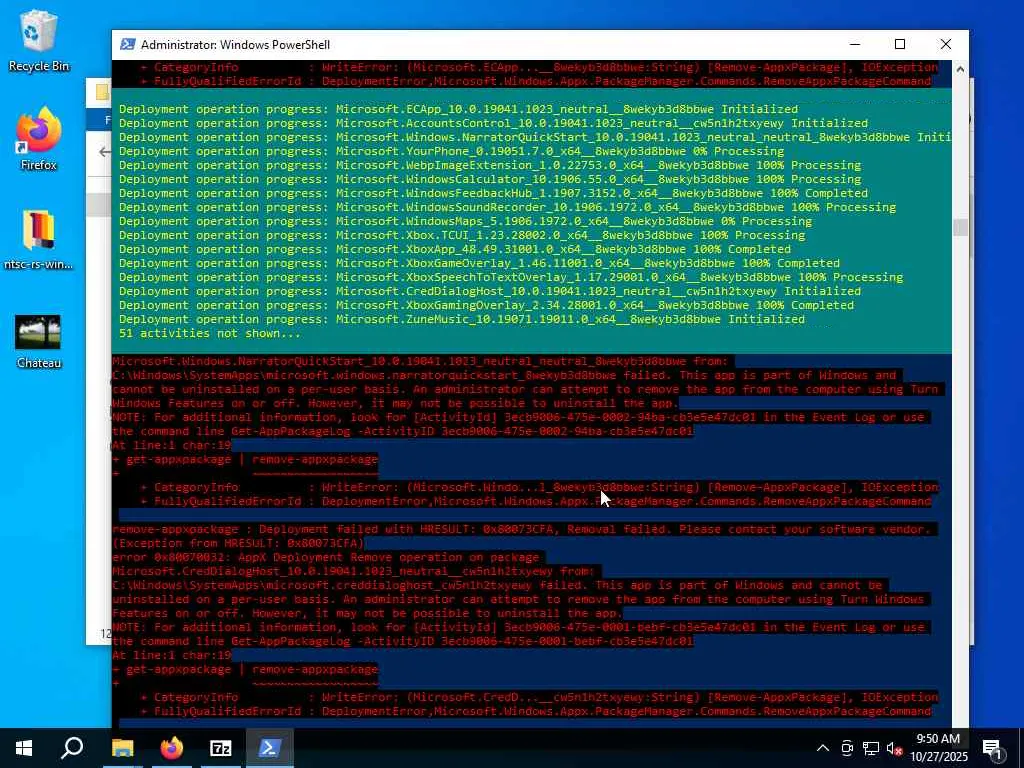Viewport: 1024px width, 768px height.
Task: Show hidden system tray icons
Action: click(823, 748)
